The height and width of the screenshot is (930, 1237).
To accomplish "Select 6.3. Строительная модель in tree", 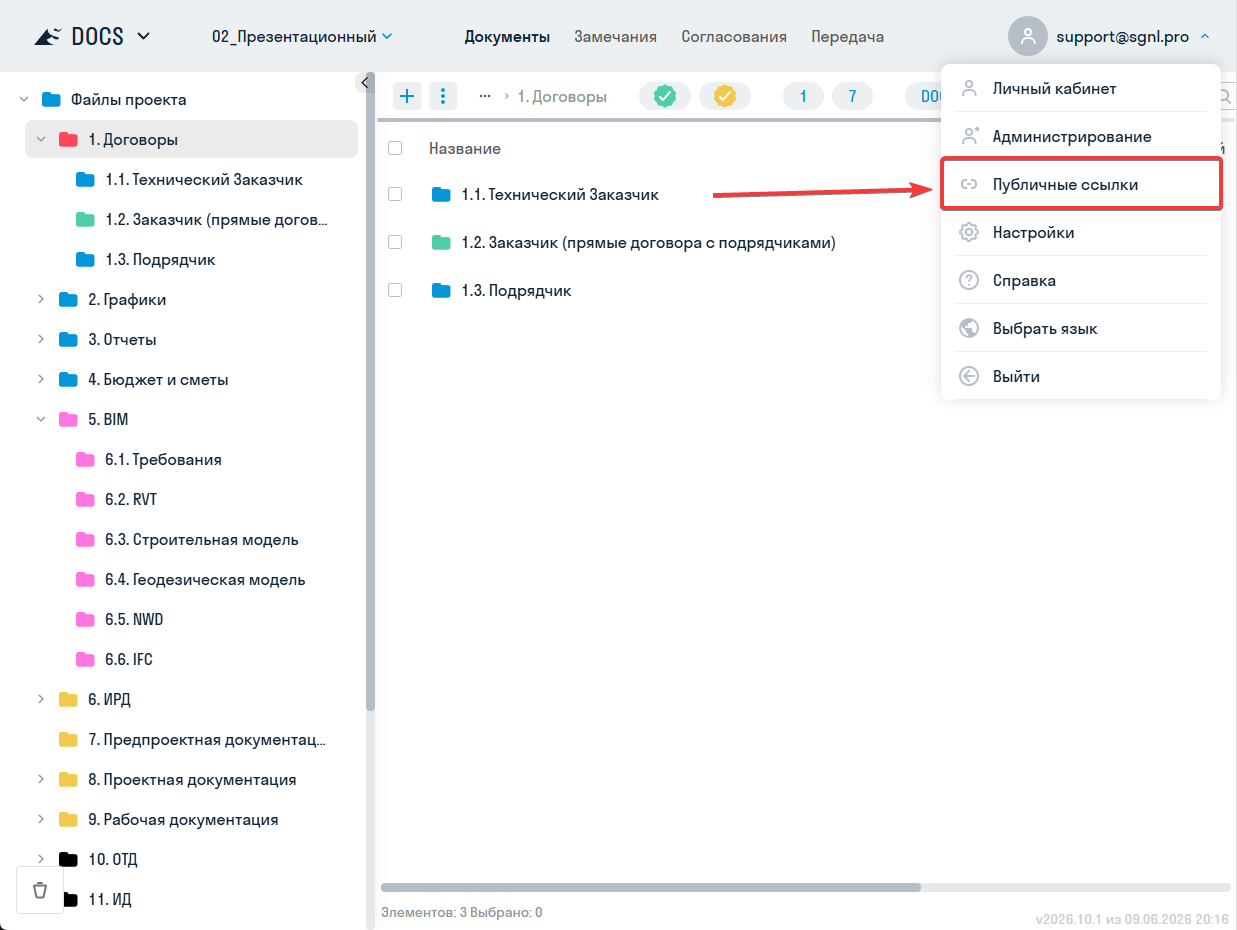I will pyautogui.click(x=201, y=540).
